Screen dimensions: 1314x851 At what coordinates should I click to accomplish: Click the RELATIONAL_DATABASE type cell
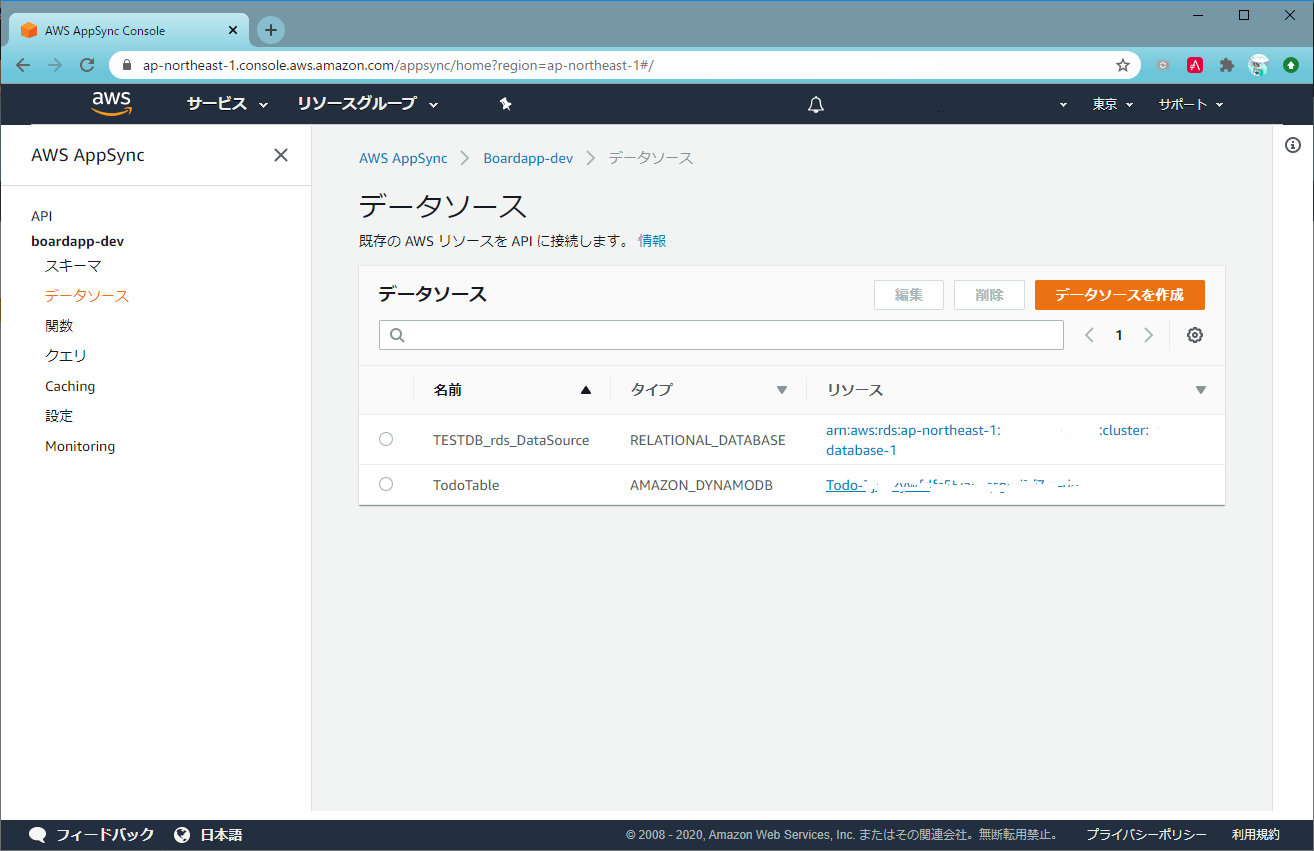point(708,440)
